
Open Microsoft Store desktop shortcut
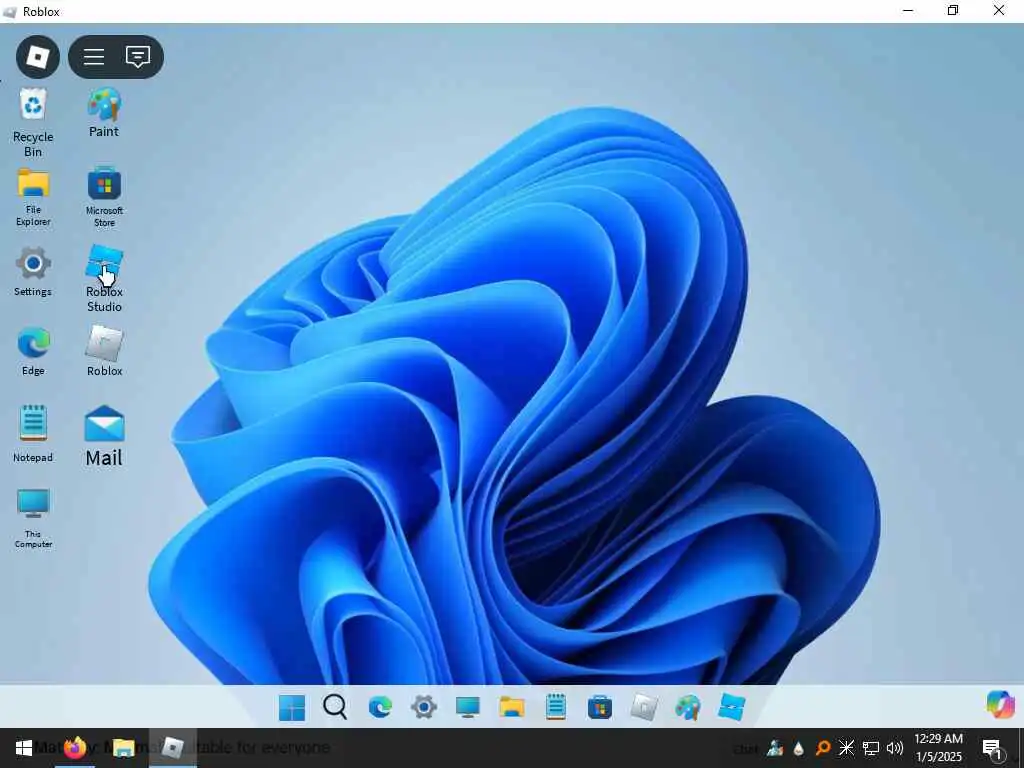(x=104, y=197)
